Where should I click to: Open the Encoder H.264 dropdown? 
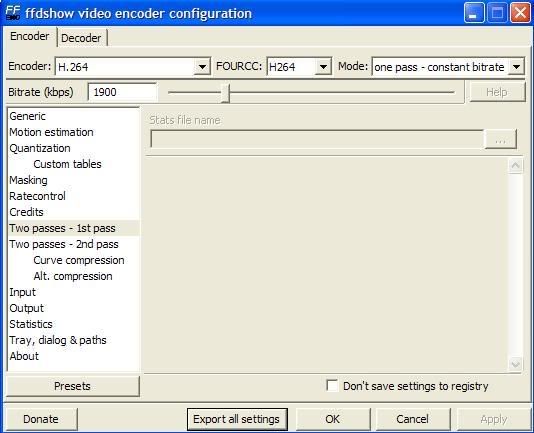202,67
